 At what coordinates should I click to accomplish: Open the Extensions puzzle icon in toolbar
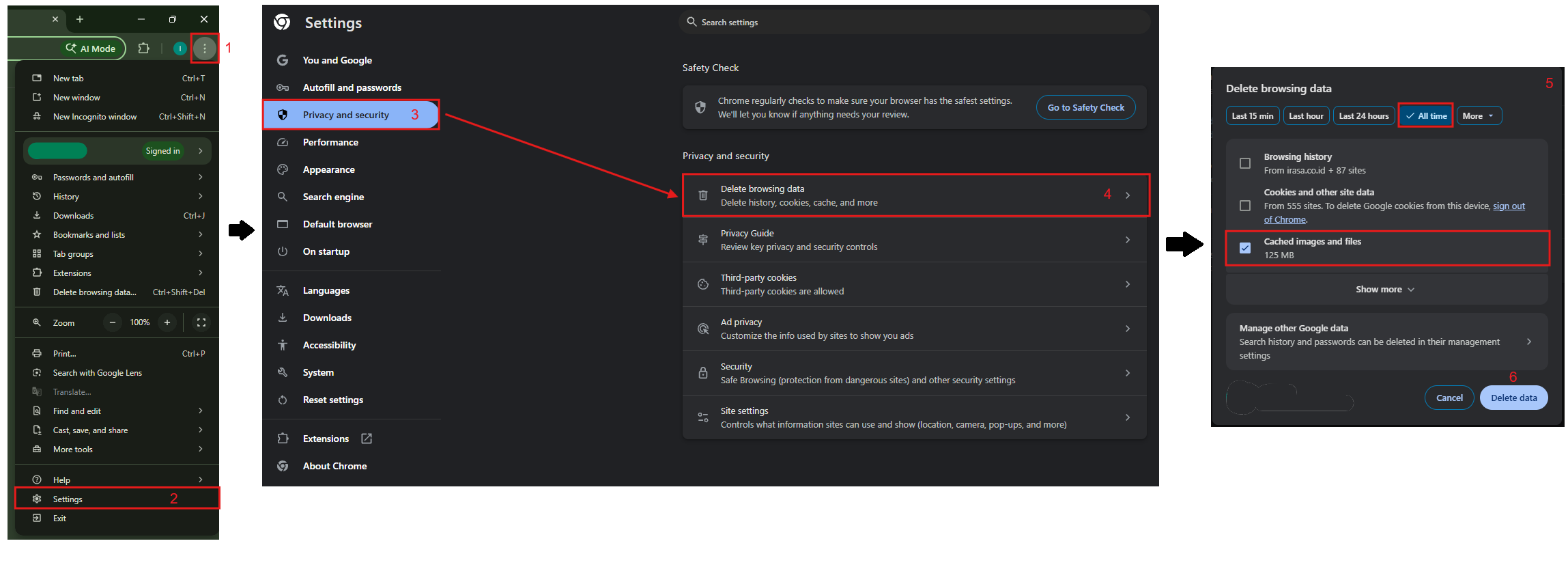coord(143,49)
